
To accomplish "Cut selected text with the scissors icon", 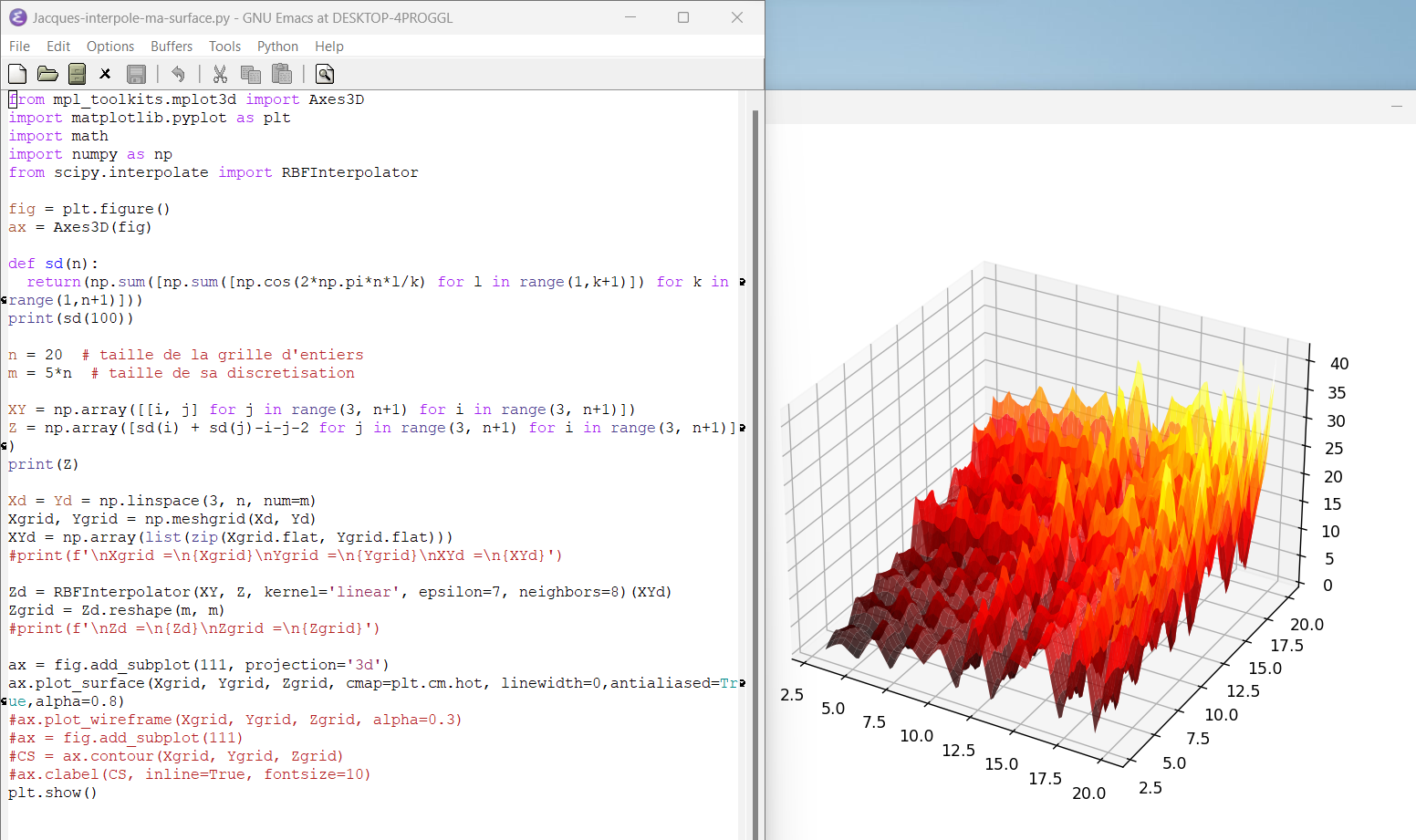I will click(220, 74).
